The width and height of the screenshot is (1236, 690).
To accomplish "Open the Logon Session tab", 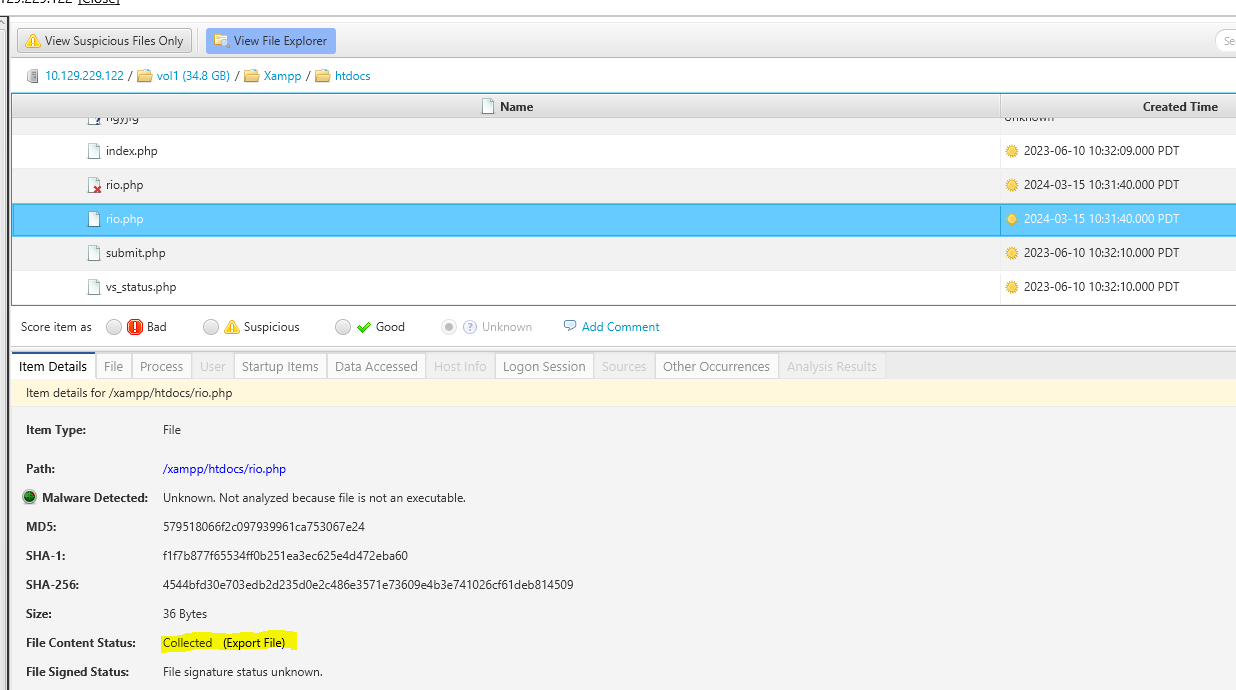I will click(x=543, y=366).
